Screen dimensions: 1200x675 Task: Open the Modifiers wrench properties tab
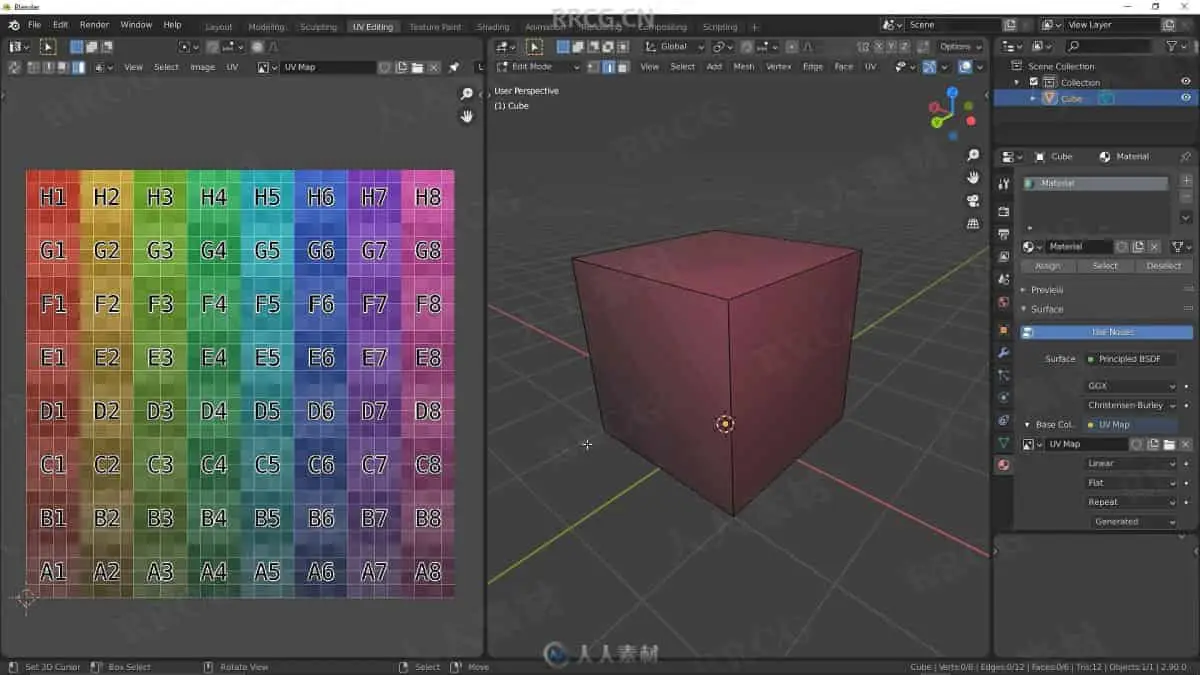coord(1004,352)
